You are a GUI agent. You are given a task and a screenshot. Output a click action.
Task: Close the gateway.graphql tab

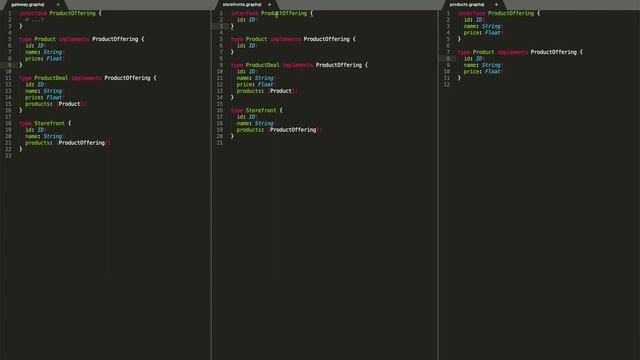[x=58, y=4]
